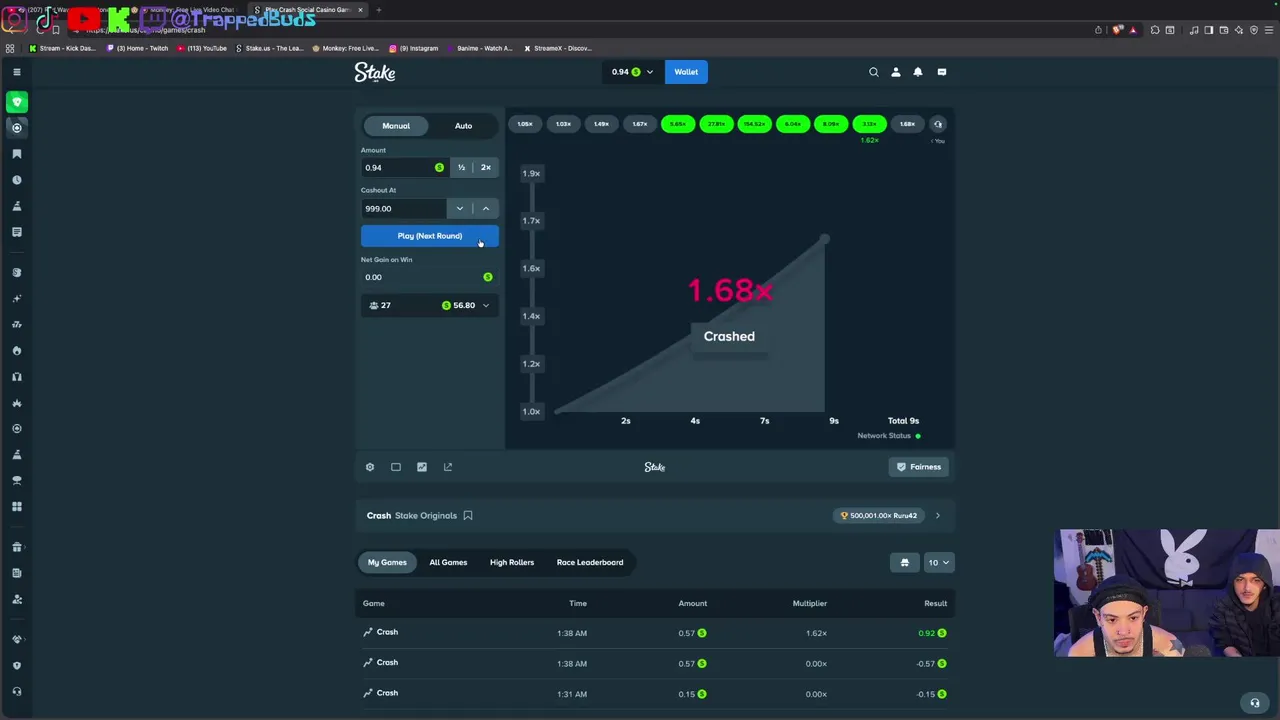
Task: Open the Instagram bookmark
Action: click(414, 48)
